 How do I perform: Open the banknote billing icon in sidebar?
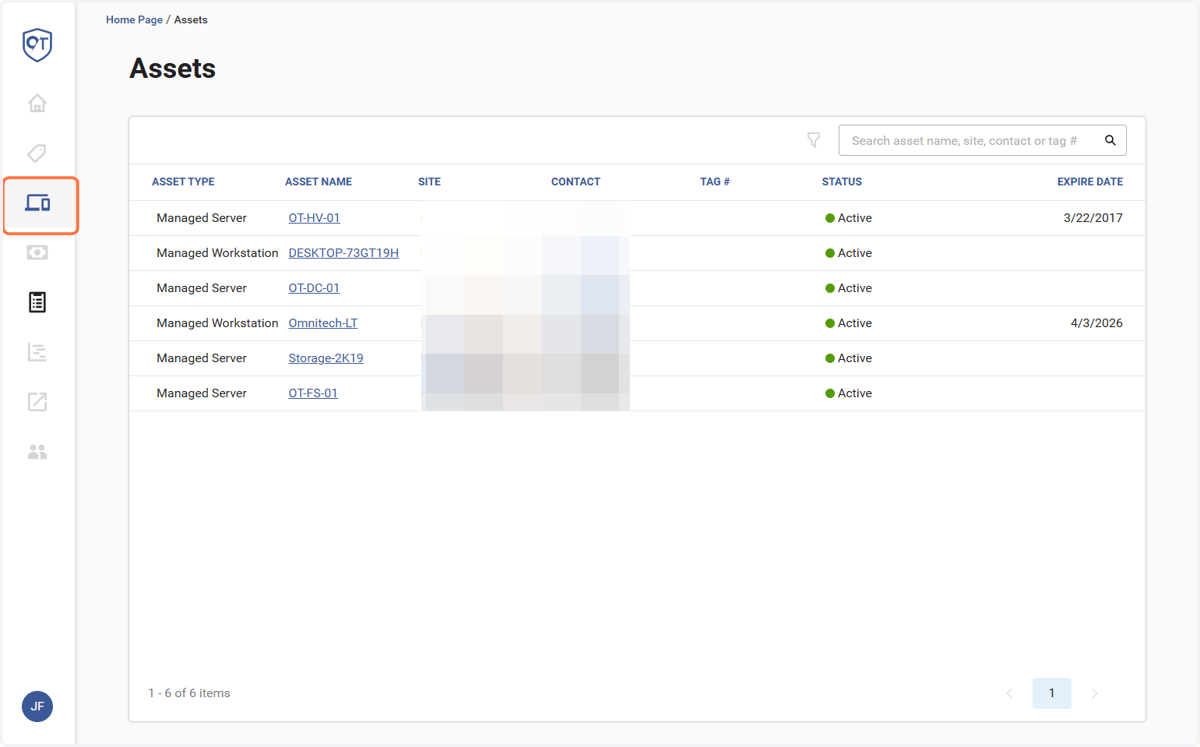[37, 253]
